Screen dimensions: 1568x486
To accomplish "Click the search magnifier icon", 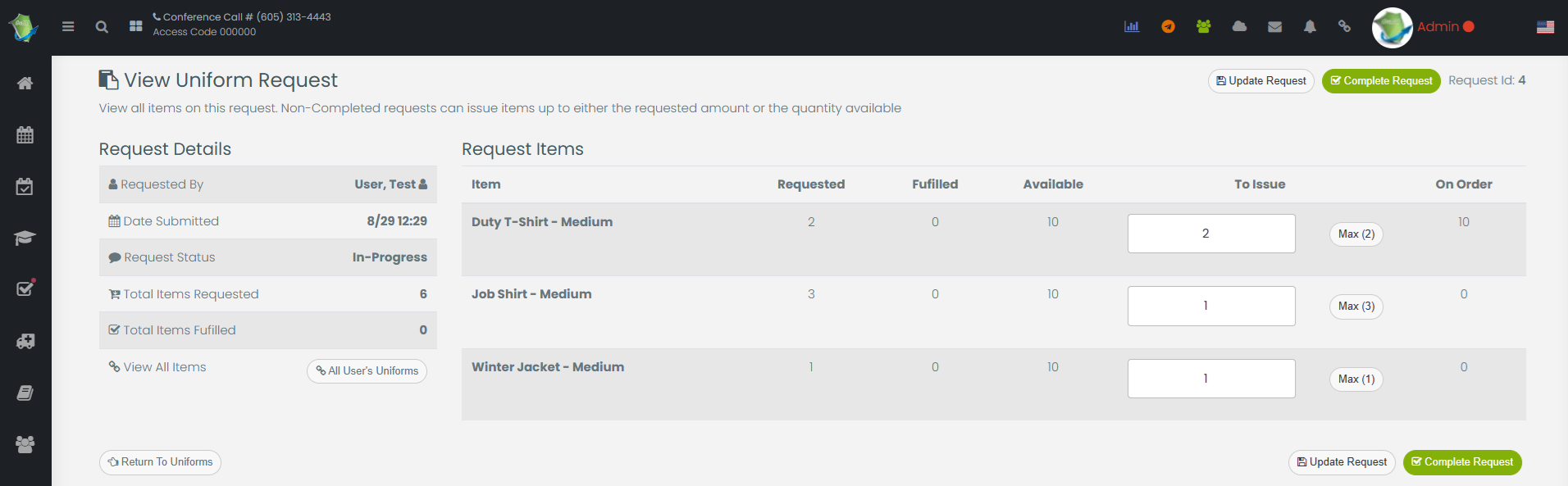I will pyautogui.click(x=102, y=26).
